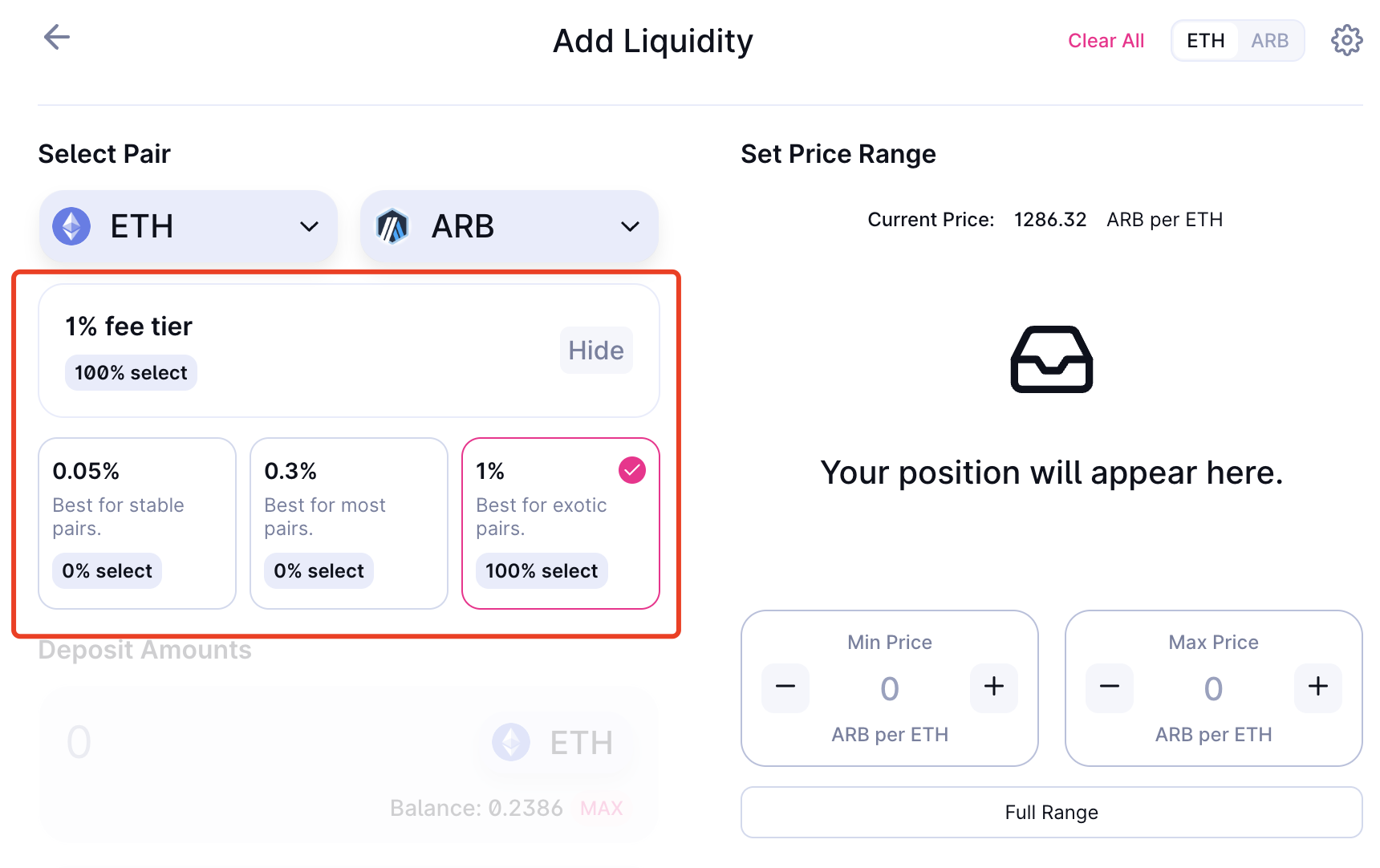
Task: Switch price display to ARB tab
Action: pyautogui.click(x=1269, y=41)
